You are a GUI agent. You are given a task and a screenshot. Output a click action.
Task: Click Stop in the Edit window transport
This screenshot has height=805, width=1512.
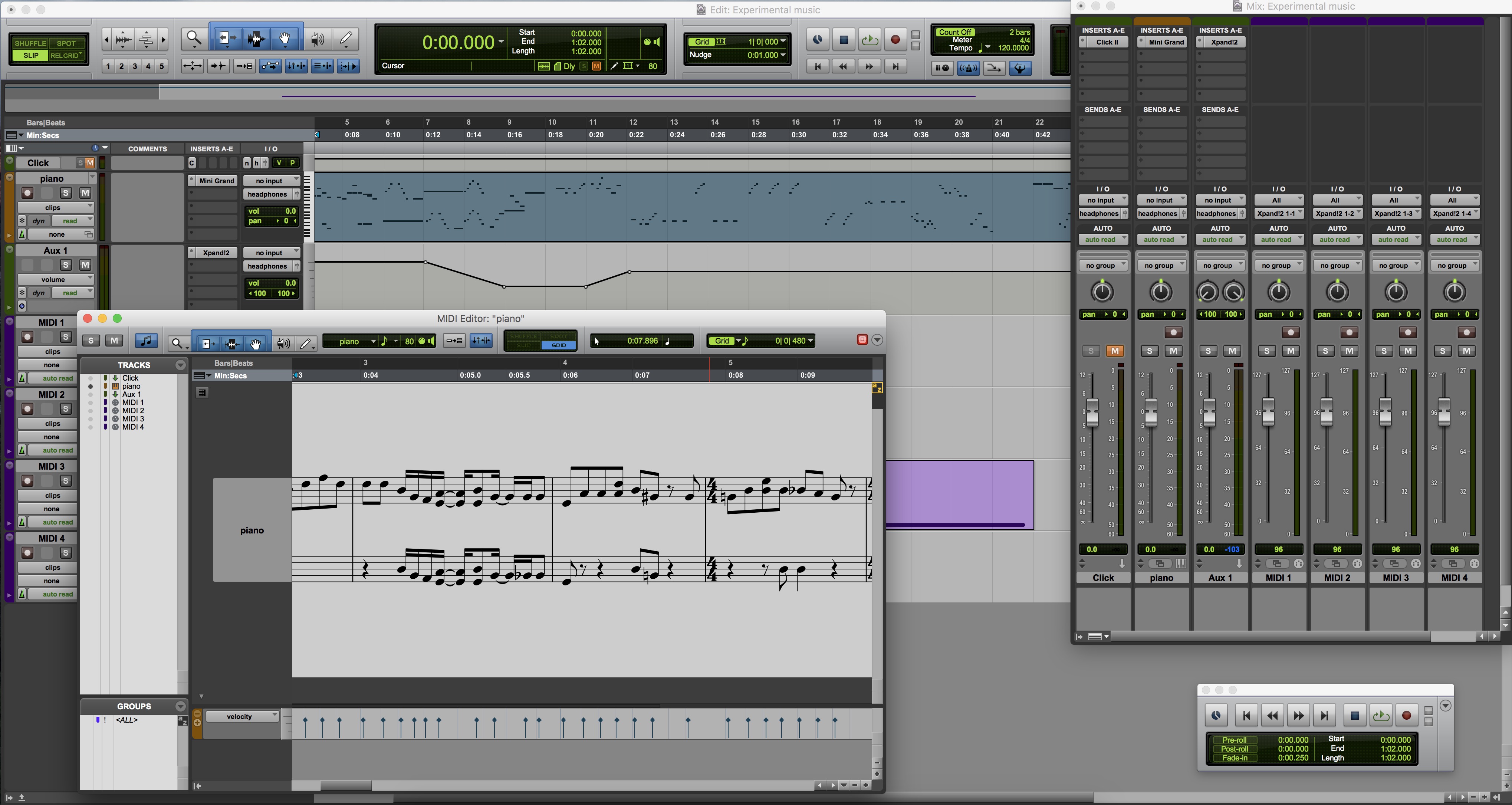click(x=844, y=40)
